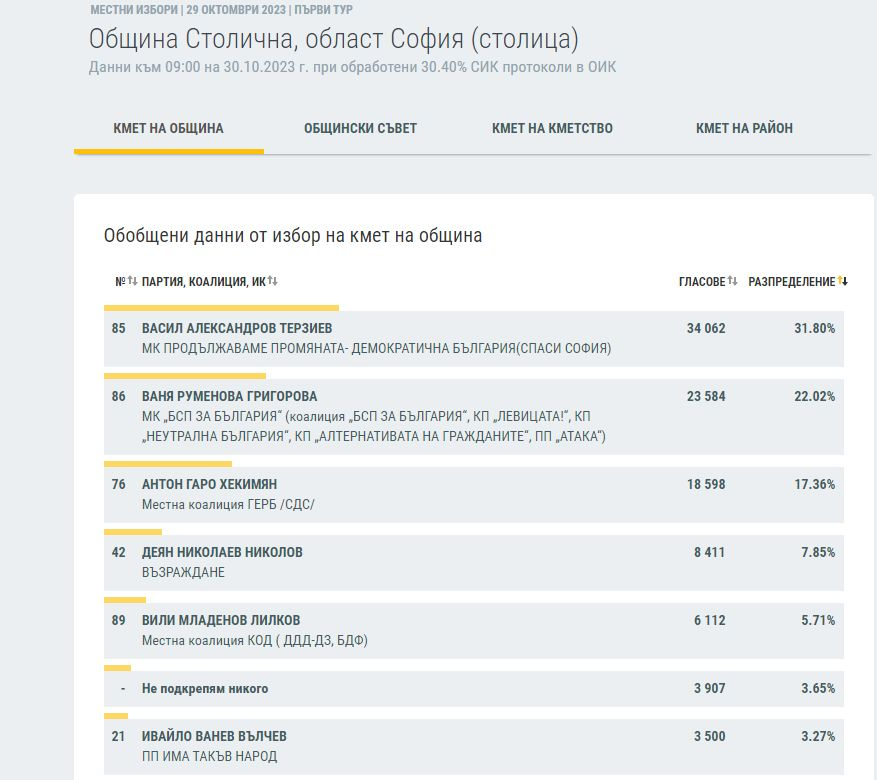Click the ПАРТИЯ, КОАЛИЦИЯ, ИК header
Image resolution: width=877 pixels, height=780 pixels.
click(204, 281)
